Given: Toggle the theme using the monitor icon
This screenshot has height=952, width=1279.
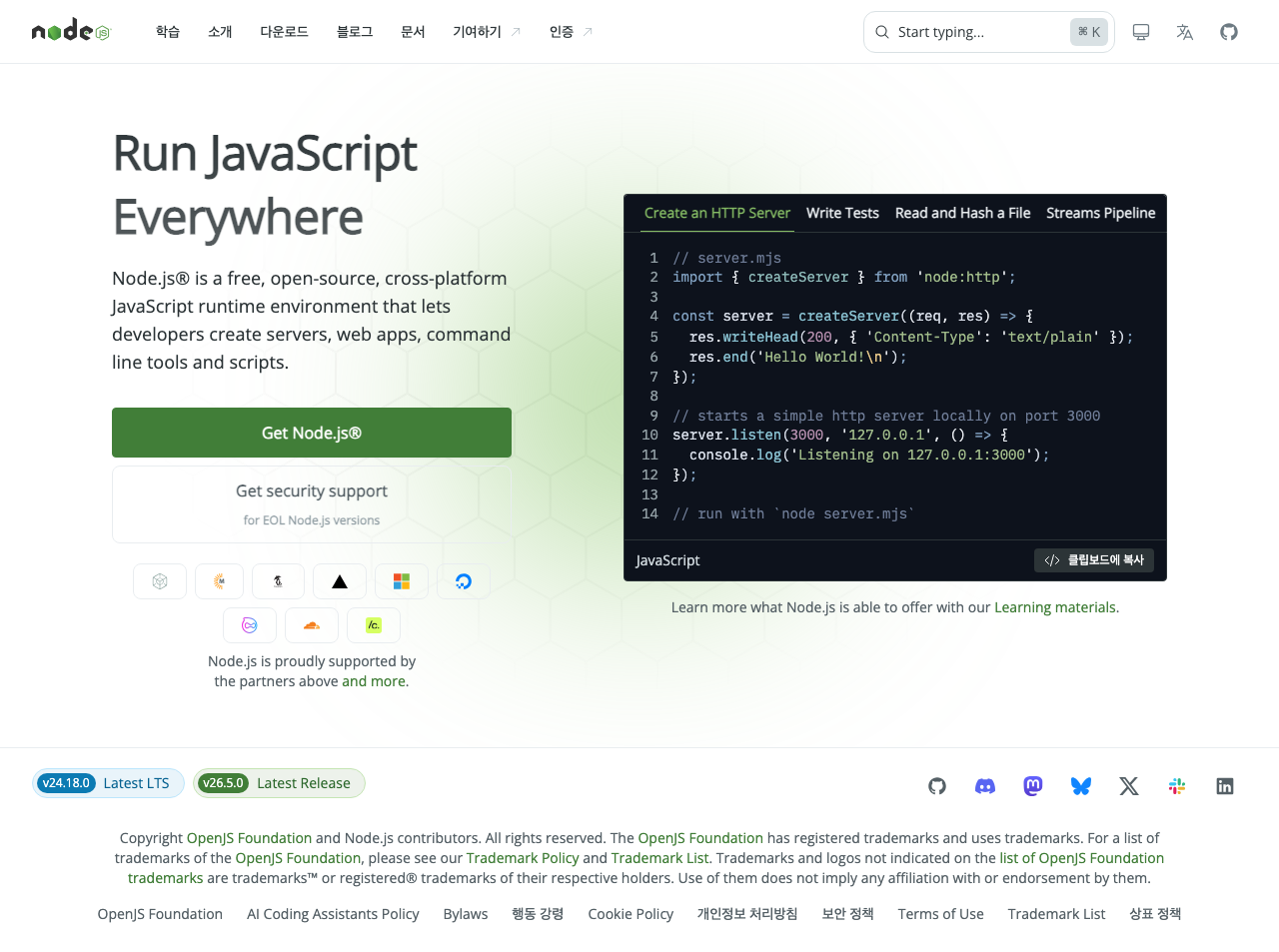Looking at the screenshot, I should pos(1141,32).
